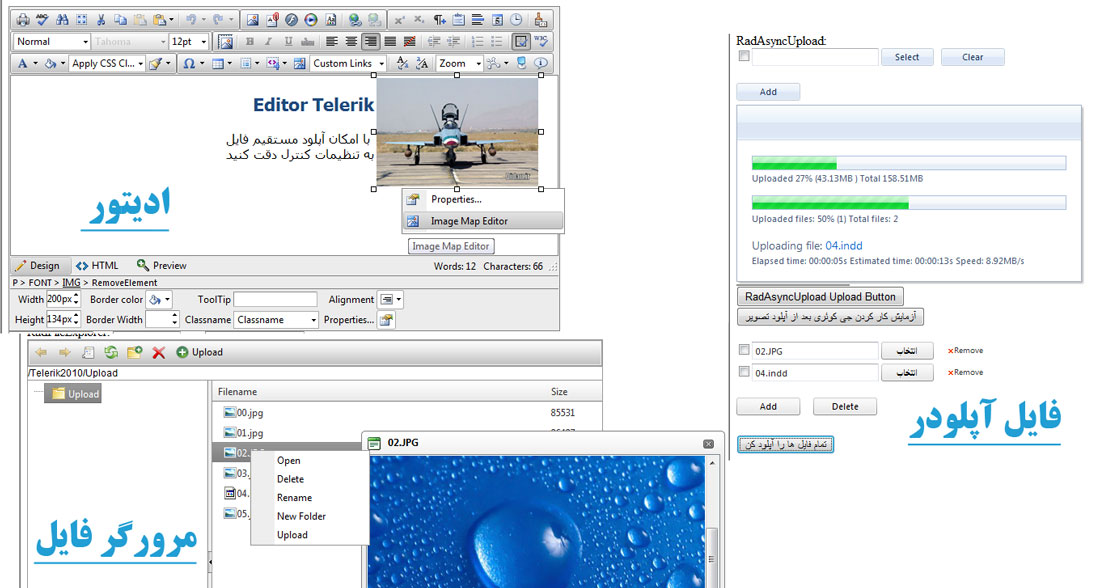Viewport: 1100px width, 588px height.
Task: Click the Bold formatting icon
Action: click(249, 42)
